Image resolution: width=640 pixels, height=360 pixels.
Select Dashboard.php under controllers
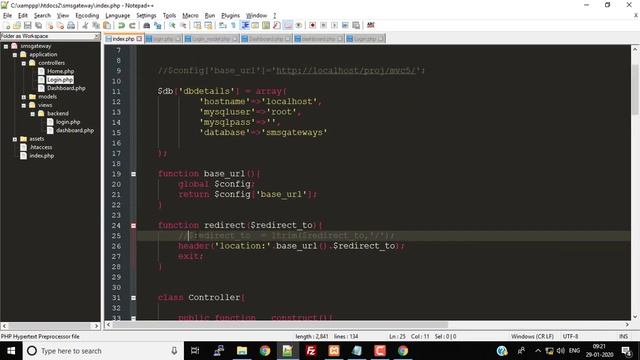pos(66,88)
